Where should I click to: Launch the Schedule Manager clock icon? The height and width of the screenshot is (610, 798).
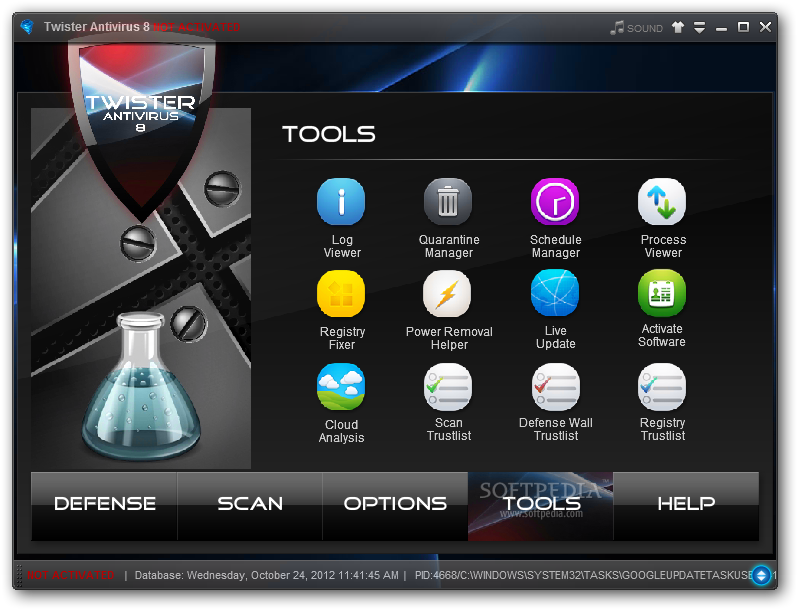[x=555, y=201]
